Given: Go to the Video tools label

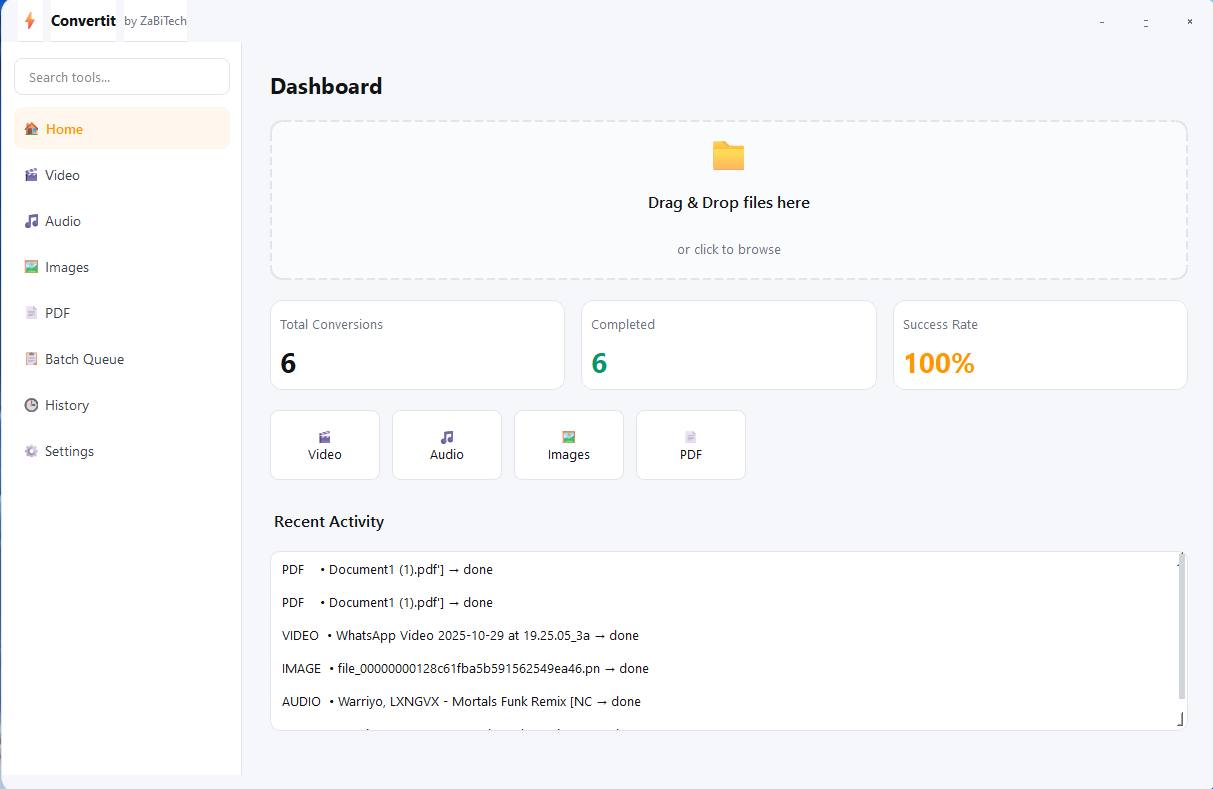Looking at the screenshot, I should pyautogui.click(x=62, y=175).
